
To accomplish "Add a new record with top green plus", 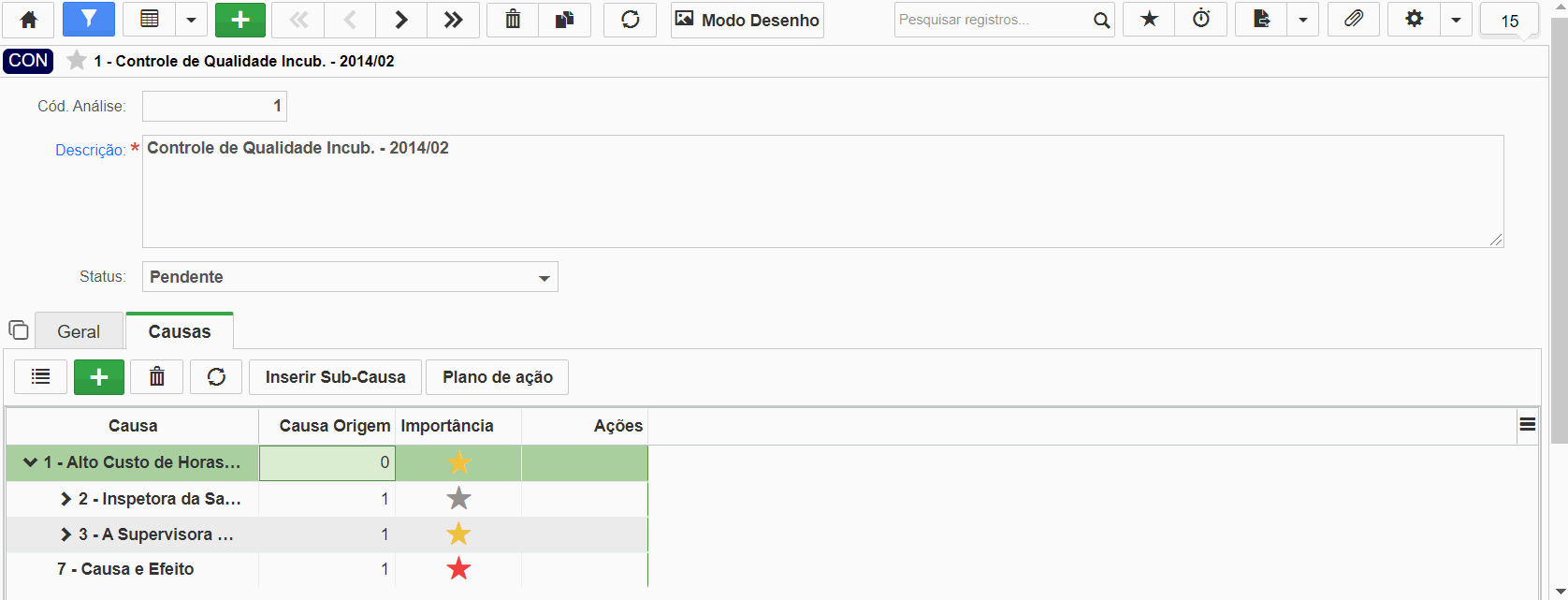I will (x=240, y=20).
